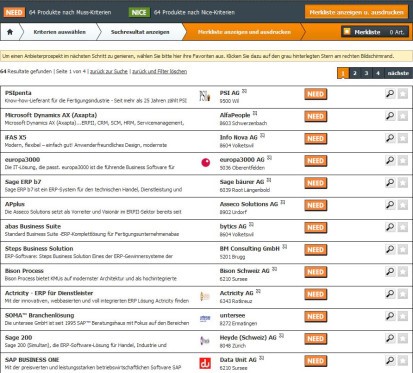Click the europa3000 red logo thumbnail

[x=206, y=163]
